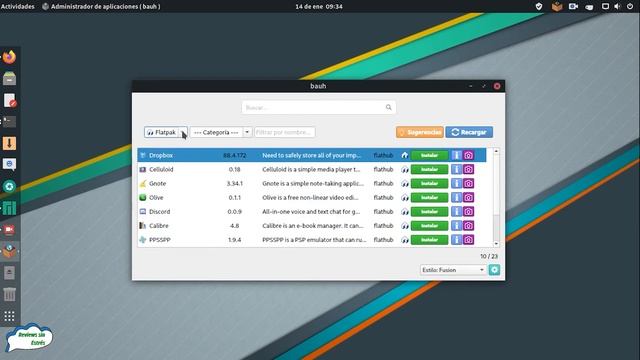This screenshot has width=640, height=360.
Task: Install Discord using its green button
Action: [x=429, y=212]
